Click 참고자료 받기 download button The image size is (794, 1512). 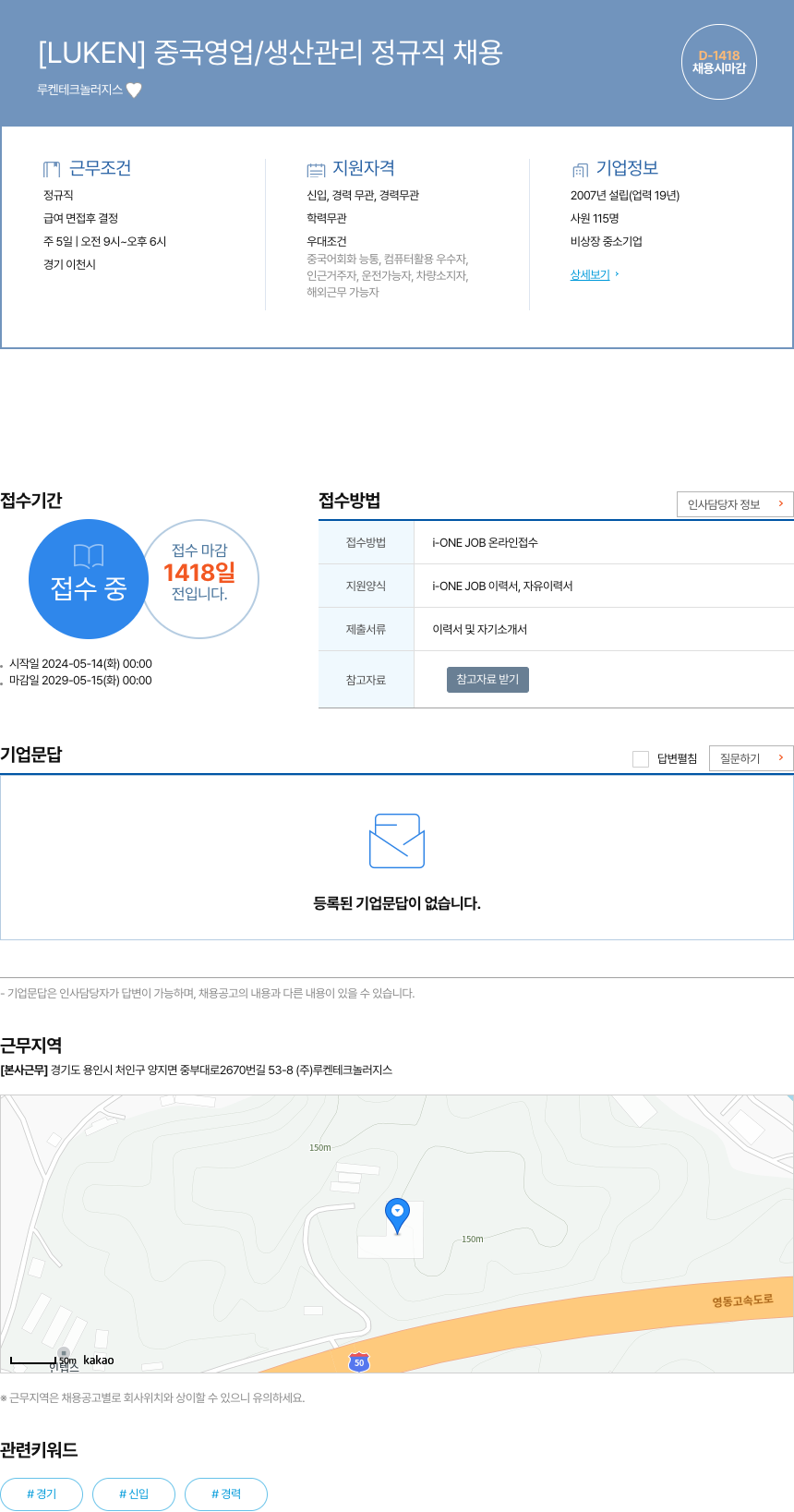487,680
